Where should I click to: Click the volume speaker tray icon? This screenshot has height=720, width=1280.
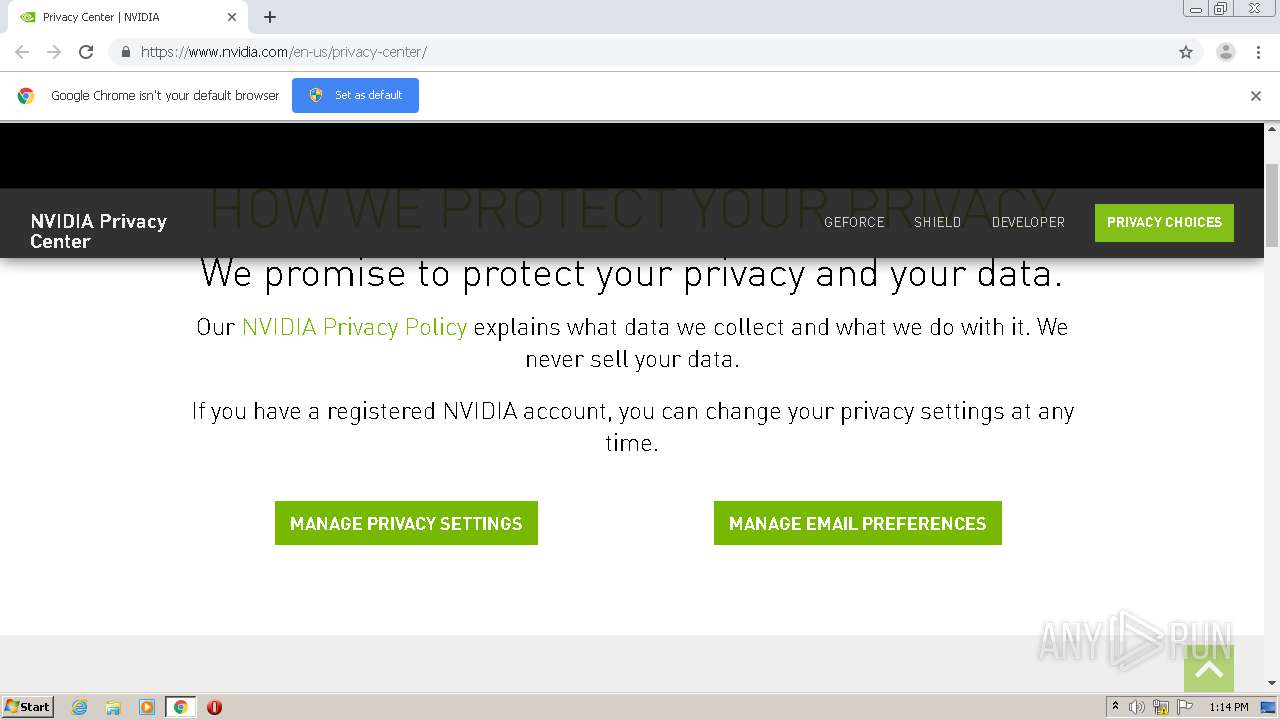click(1137, 707)
